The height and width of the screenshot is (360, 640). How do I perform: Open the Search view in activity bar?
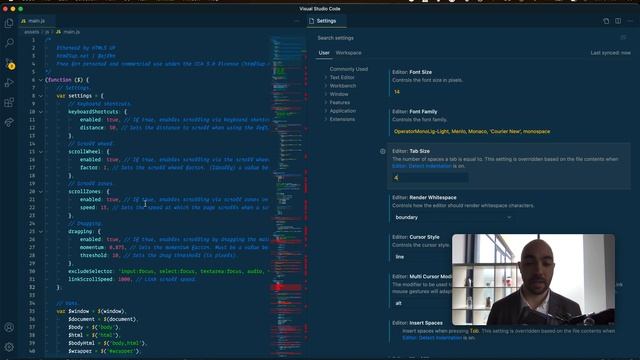[9, 42]
